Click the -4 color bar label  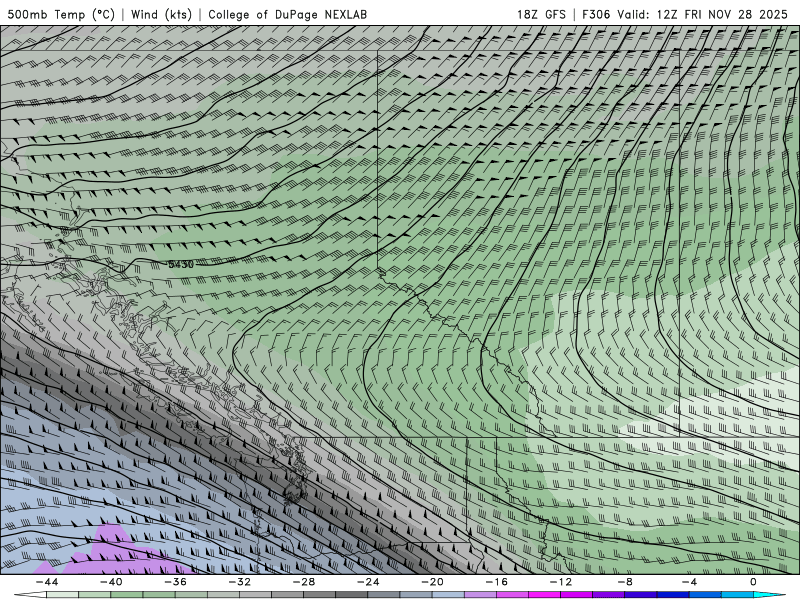(690, 582)
